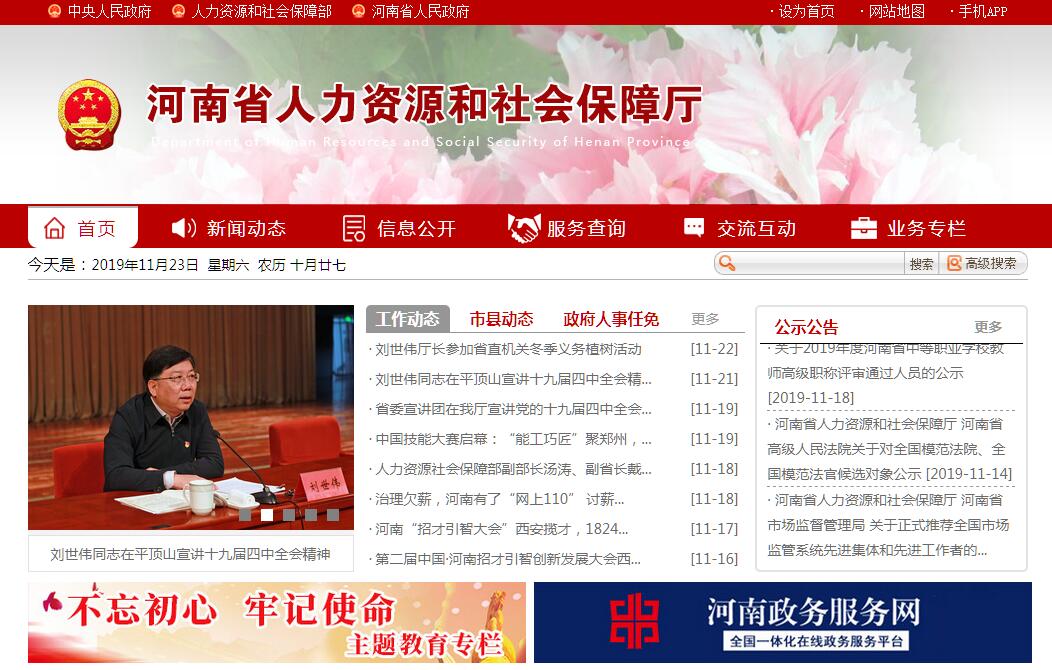Open 网站地图 link

tap(896, 11)
